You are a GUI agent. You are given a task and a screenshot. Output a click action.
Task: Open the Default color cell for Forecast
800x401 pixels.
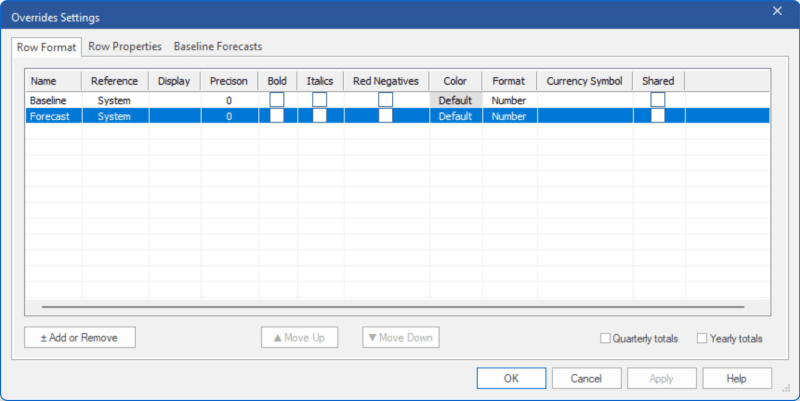click(456, 116)
